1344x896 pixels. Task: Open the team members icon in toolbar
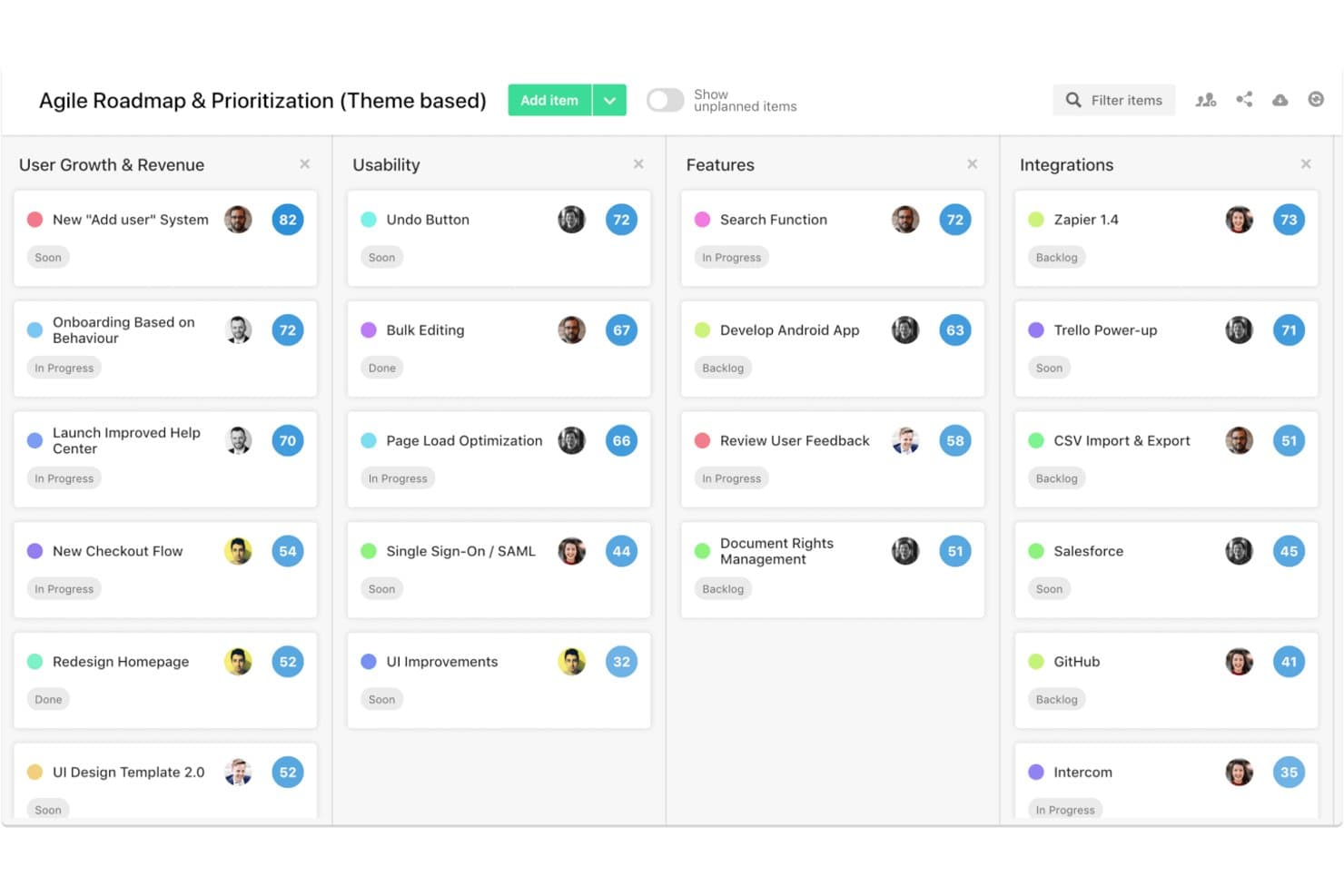click(x=1206, y=100)
